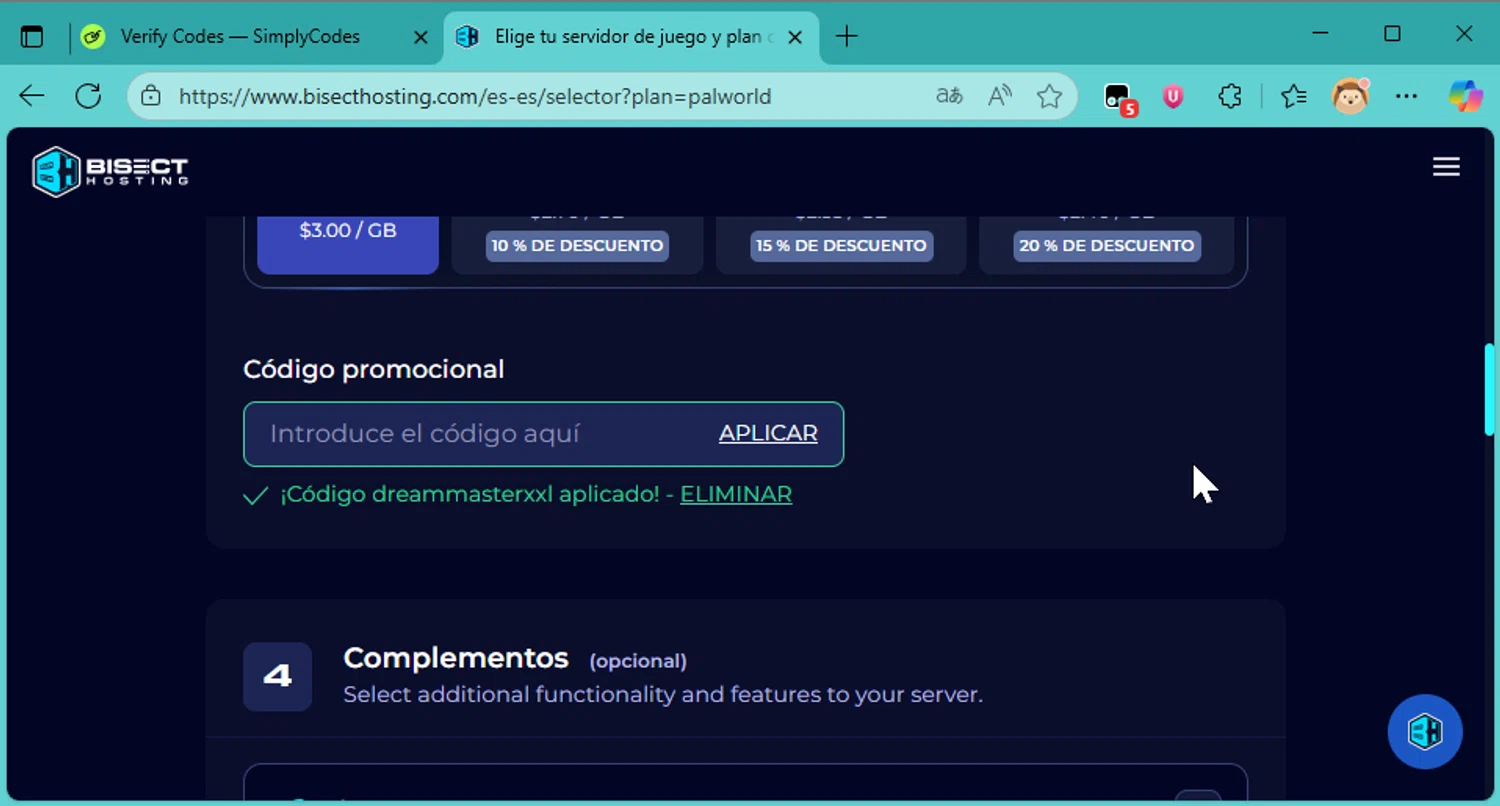Screen dimensions: 1500x806
Task: Activate the Read aloud icon
Action: tap(999, 96)
